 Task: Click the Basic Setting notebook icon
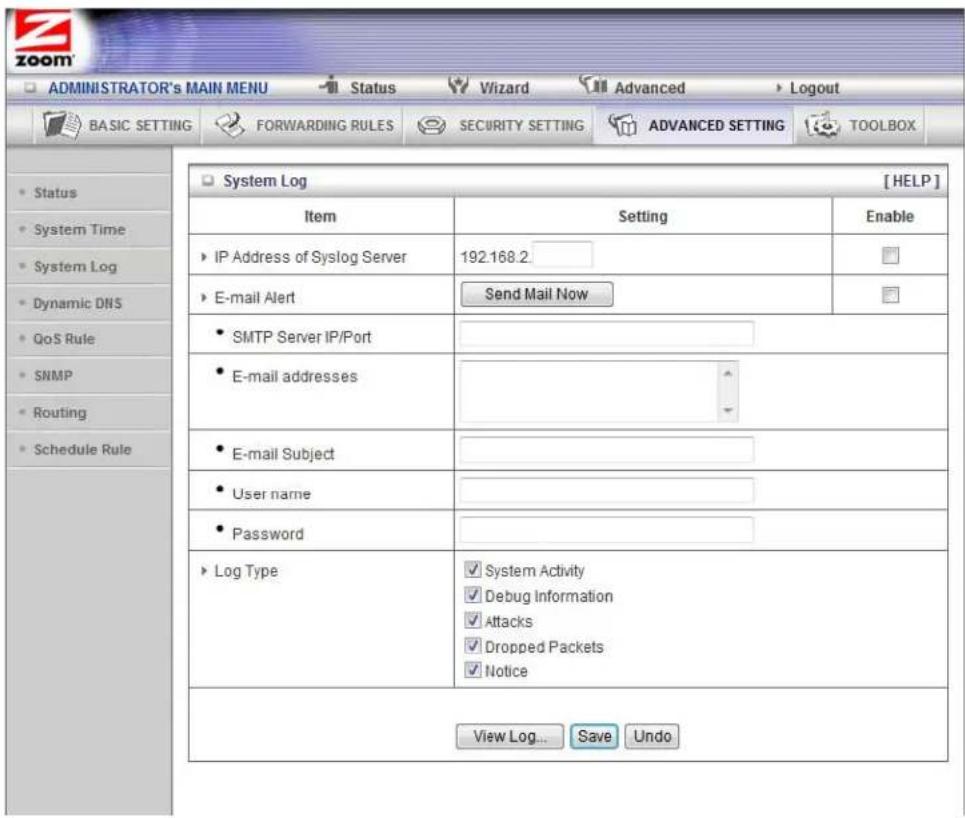(61, 125)
